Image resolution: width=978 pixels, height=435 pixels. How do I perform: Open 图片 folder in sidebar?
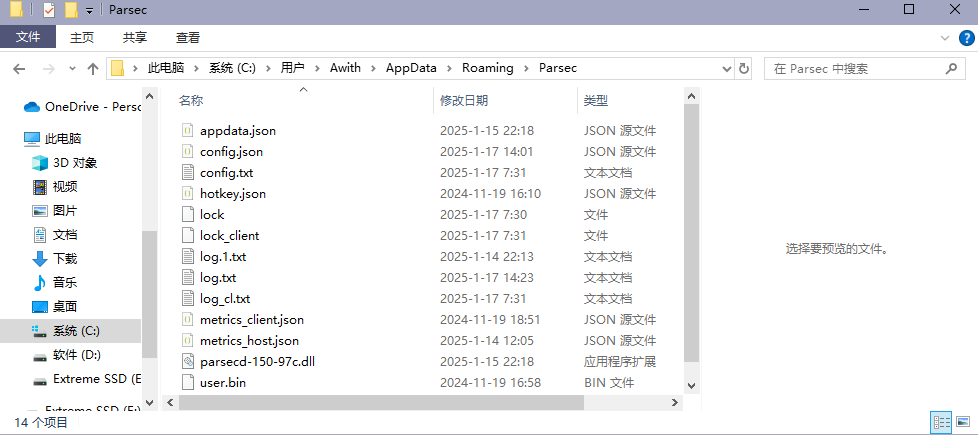pyautogui.click(x=55, y=211)
